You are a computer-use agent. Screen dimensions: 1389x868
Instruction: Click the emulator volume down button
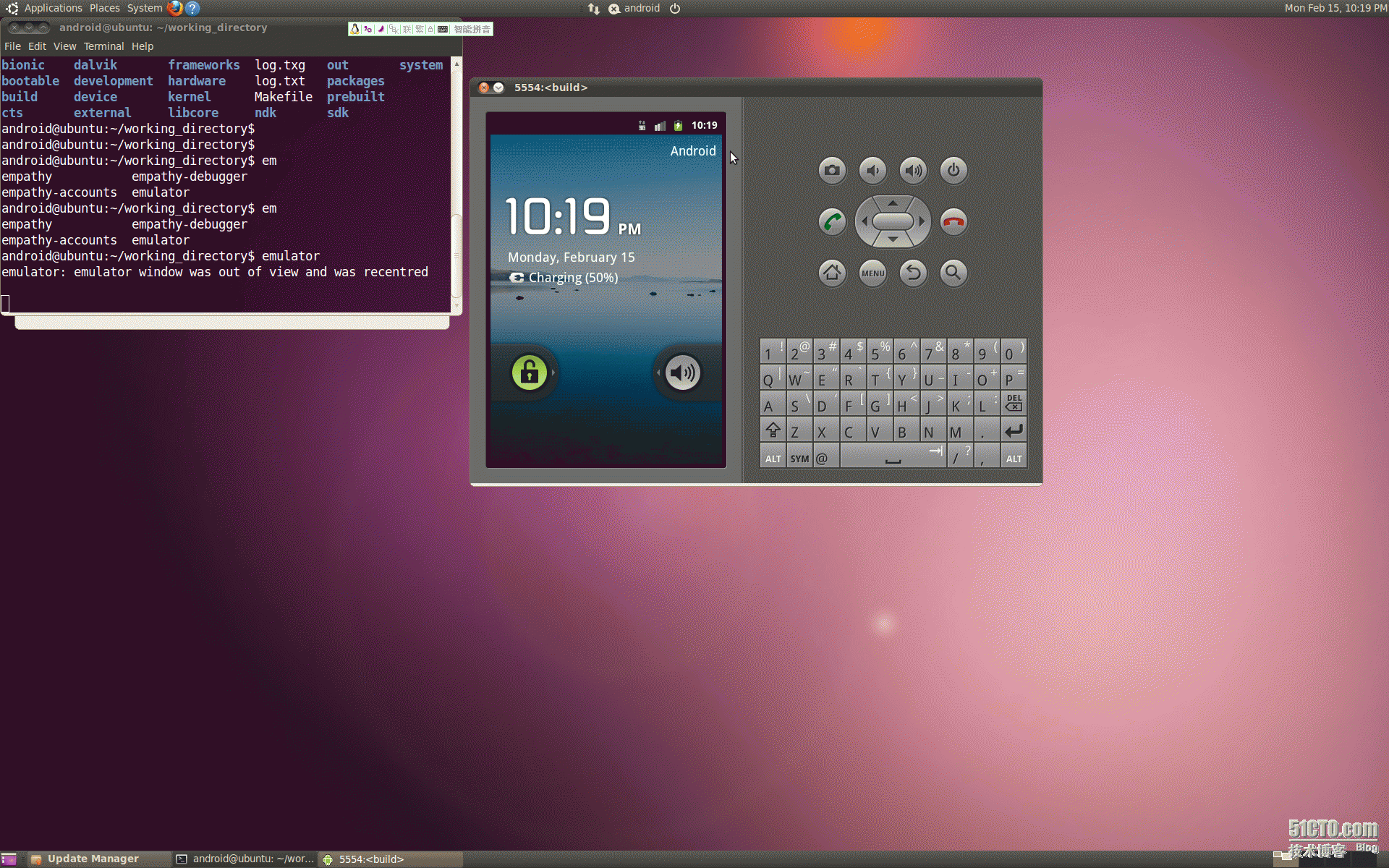point(872,171)
